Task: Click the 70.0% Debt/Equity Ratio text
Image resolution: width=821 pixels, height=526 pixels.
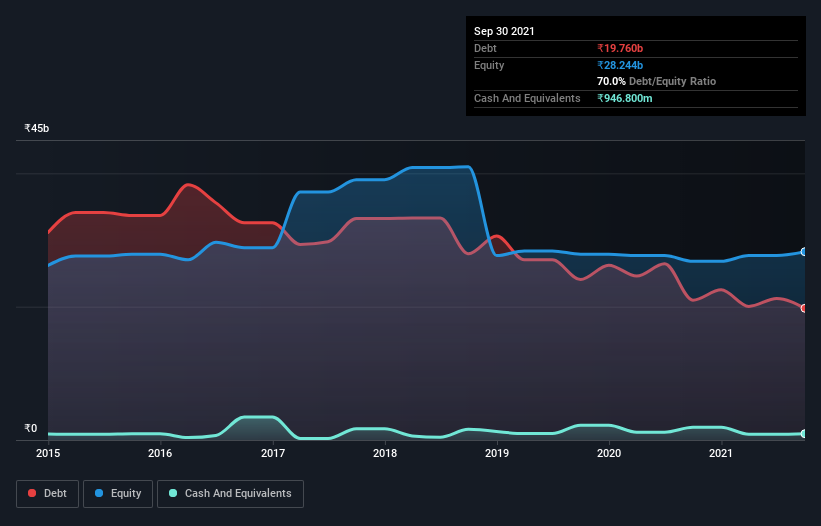Action: [657, 81]
